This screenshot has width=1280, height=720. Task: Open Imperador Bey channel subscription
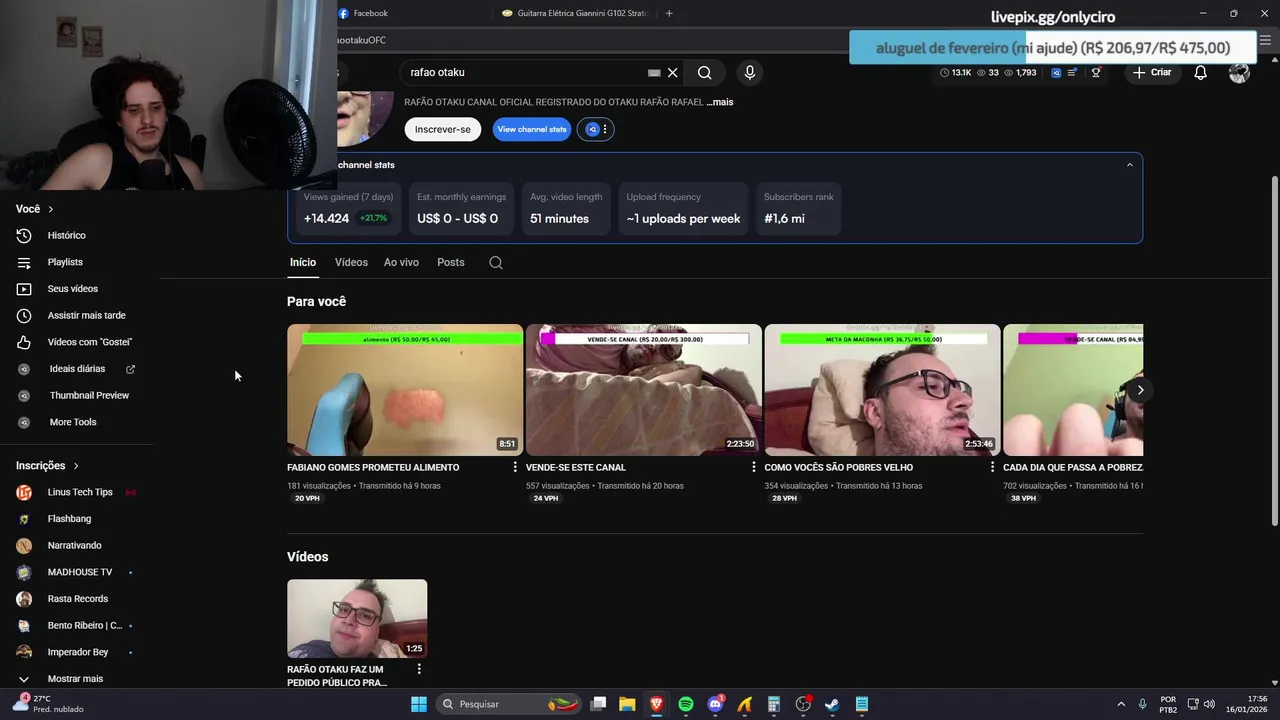coord(80,652)
